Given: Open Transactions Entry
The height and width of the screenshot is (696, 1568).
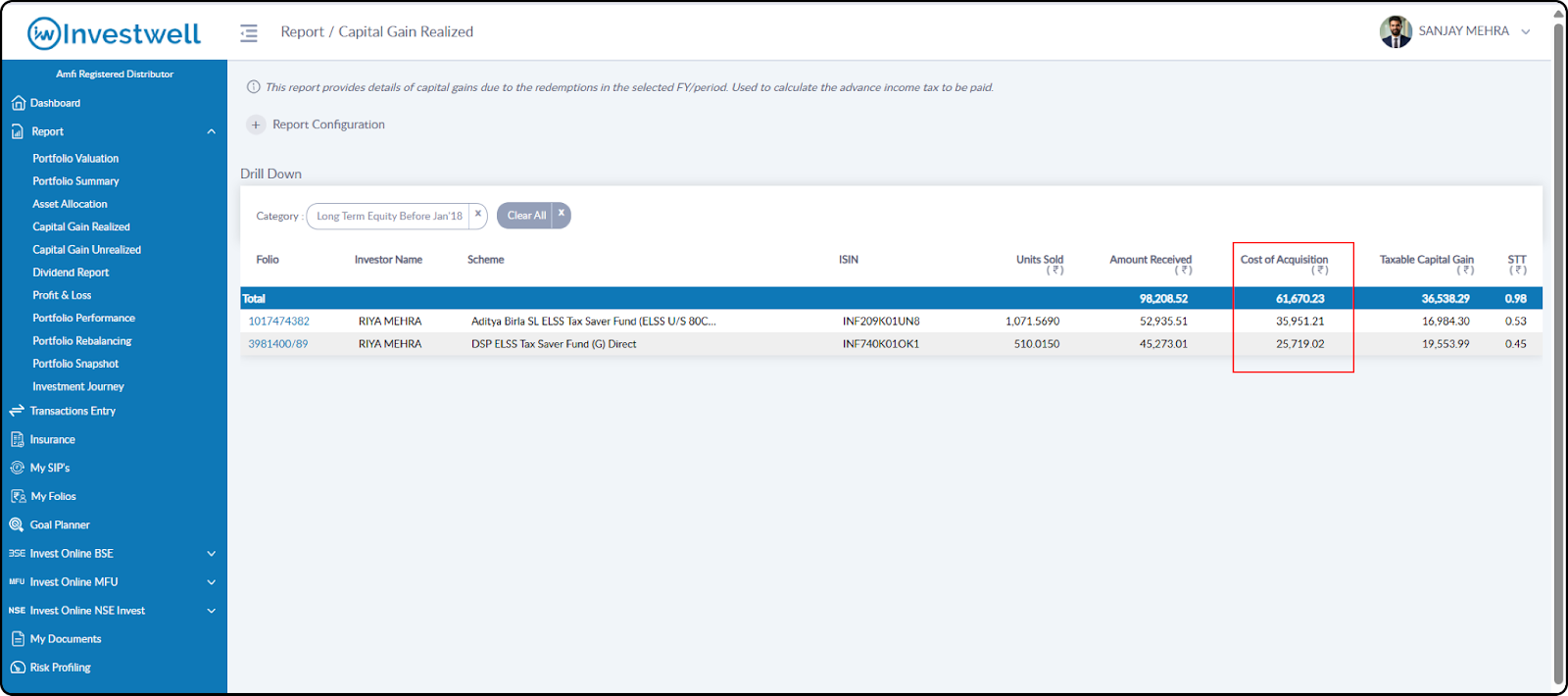Looking at the screenshot, I should (73, 411).
